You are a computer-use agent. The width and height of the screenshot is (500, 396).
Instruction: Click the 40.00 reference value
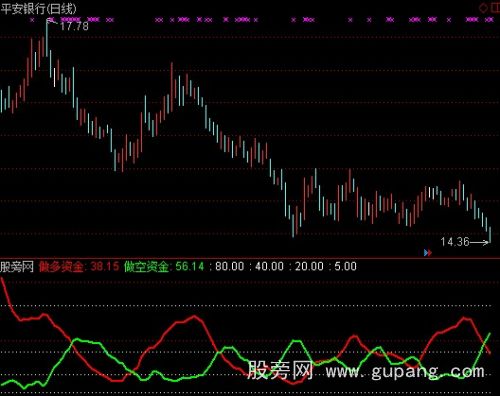click(269, 266)
